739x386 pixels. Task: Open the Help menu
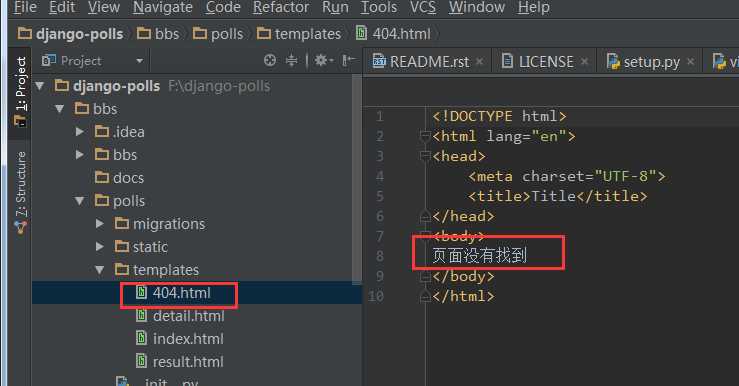coord(534,8)
